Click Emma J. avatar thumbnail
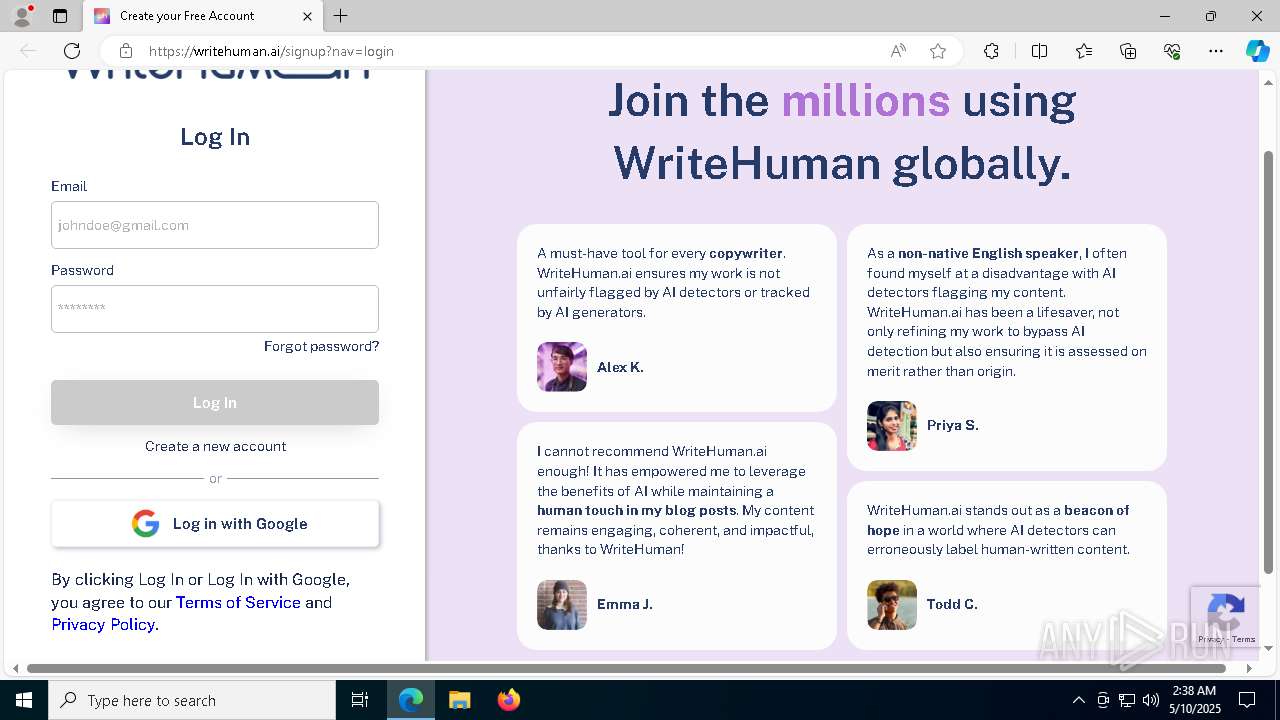This screenshot has width=1280, height=720. (562, 605)
